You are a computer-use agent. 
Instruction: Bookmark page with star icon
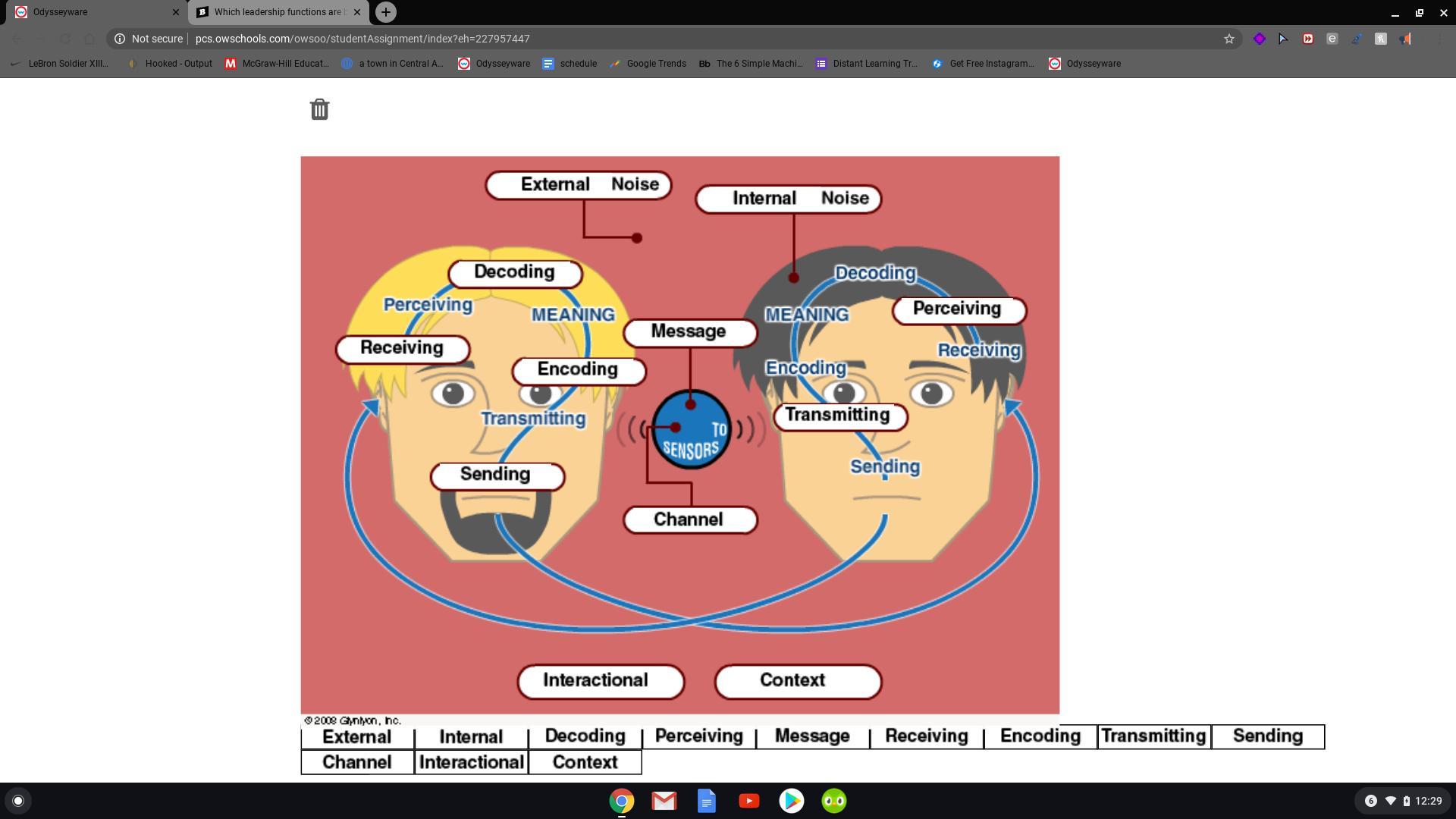pyautogui.click(x=1228, y=39)
